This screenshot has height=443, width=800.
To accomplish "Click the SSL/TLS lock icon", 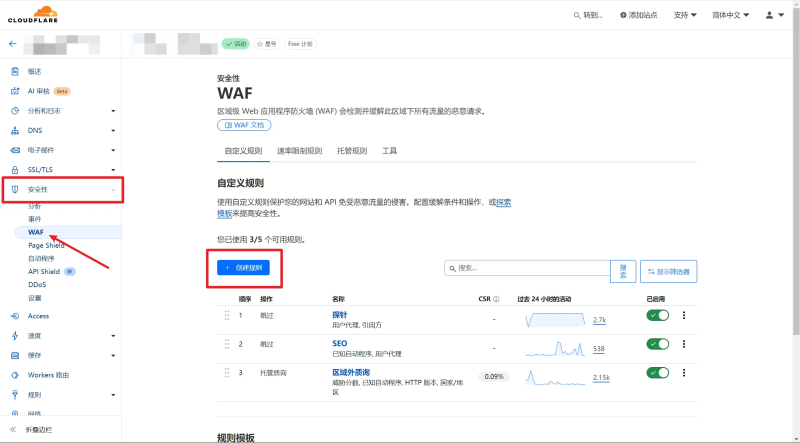I will (x=15, y=170).
